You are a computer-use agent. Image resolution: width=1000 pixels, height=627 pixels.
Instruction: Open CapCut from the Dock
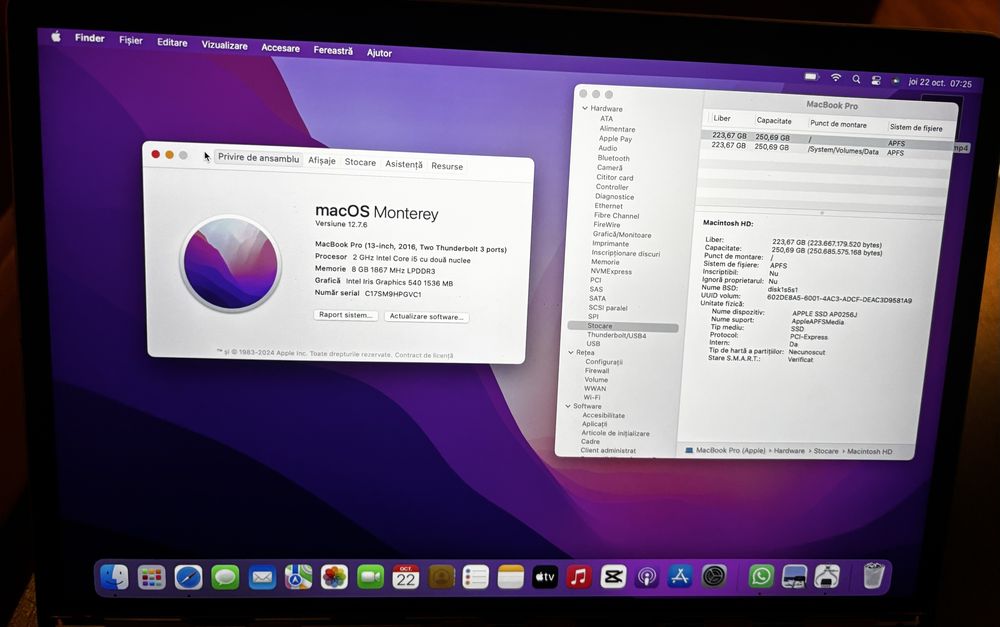[x=613, y=577]
